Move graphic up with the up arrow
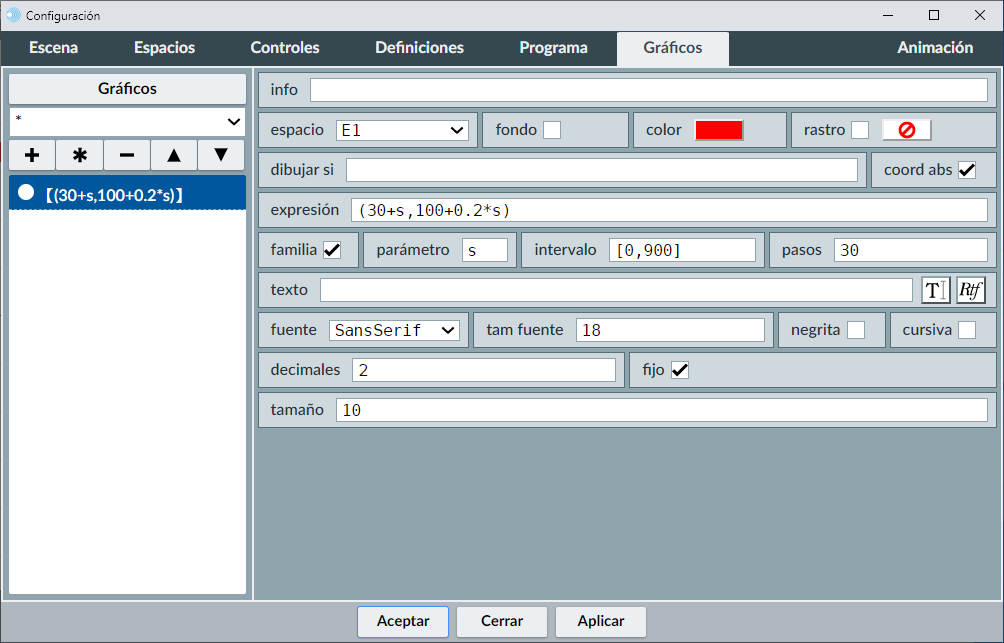The height and width of the screenshot is (643, 1004). 174,155
